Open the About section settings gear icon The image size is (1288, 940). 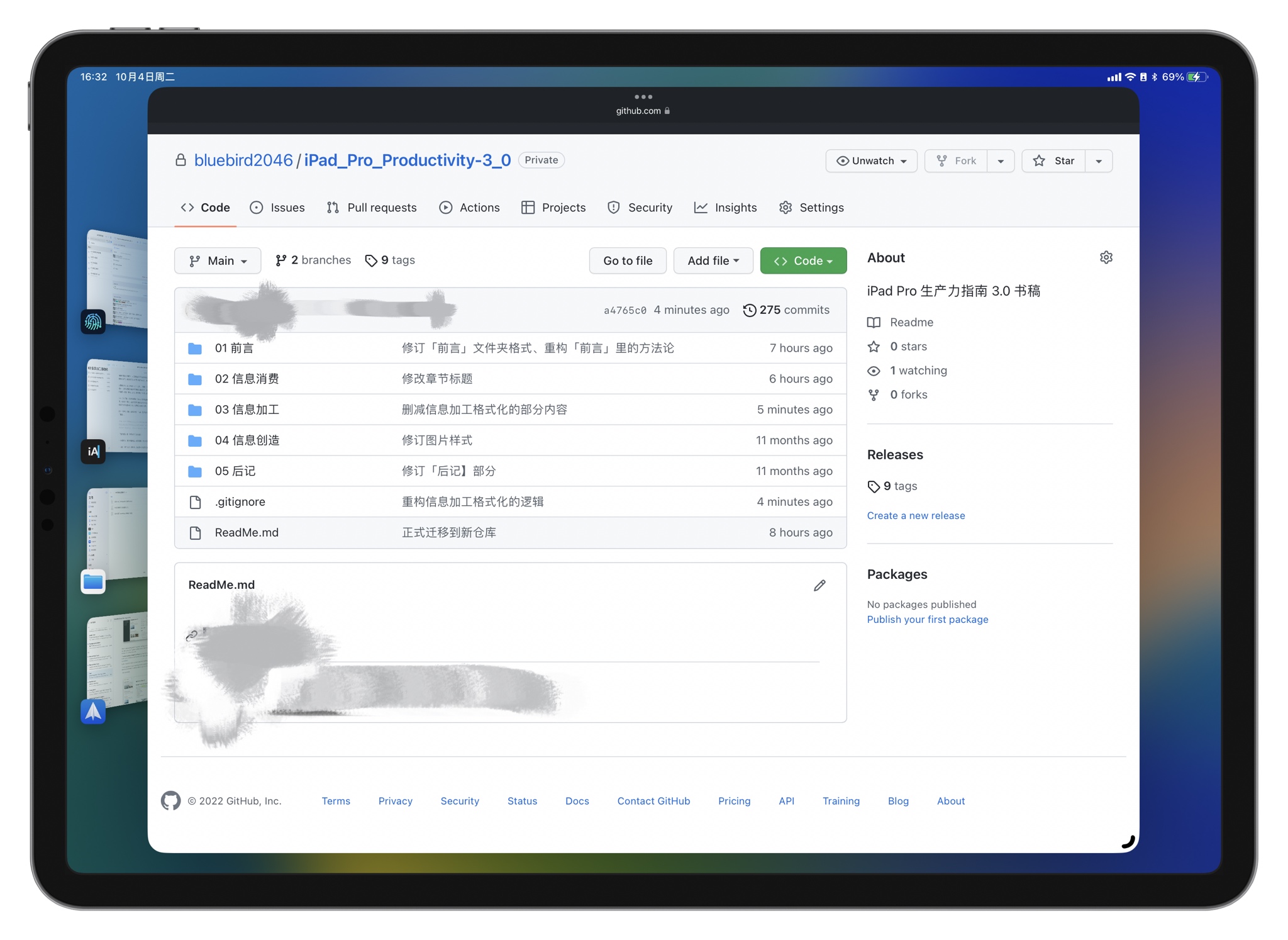1106,257
